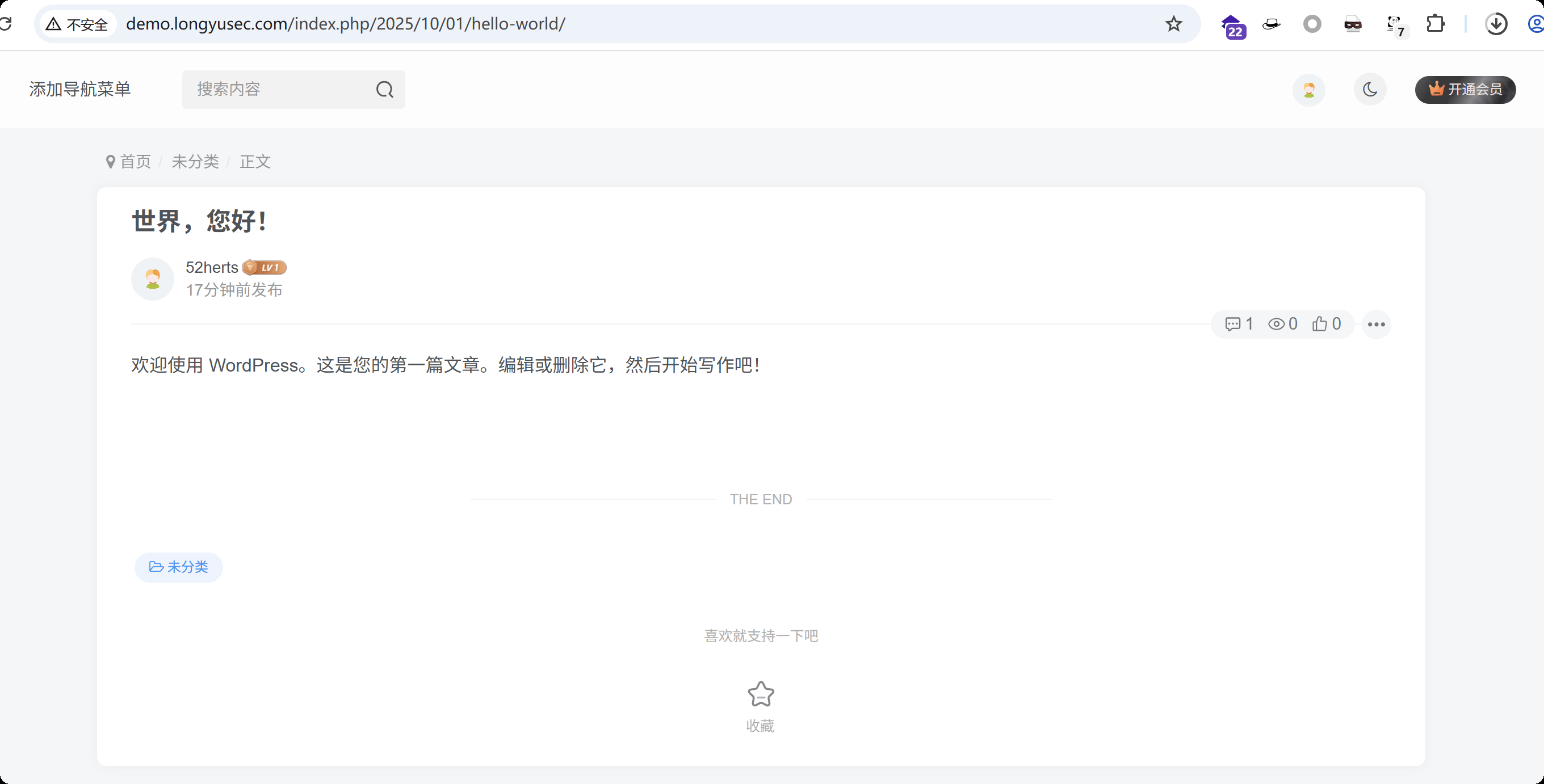
Task: Open browser downloads icon
Action: coord(1495,24)
